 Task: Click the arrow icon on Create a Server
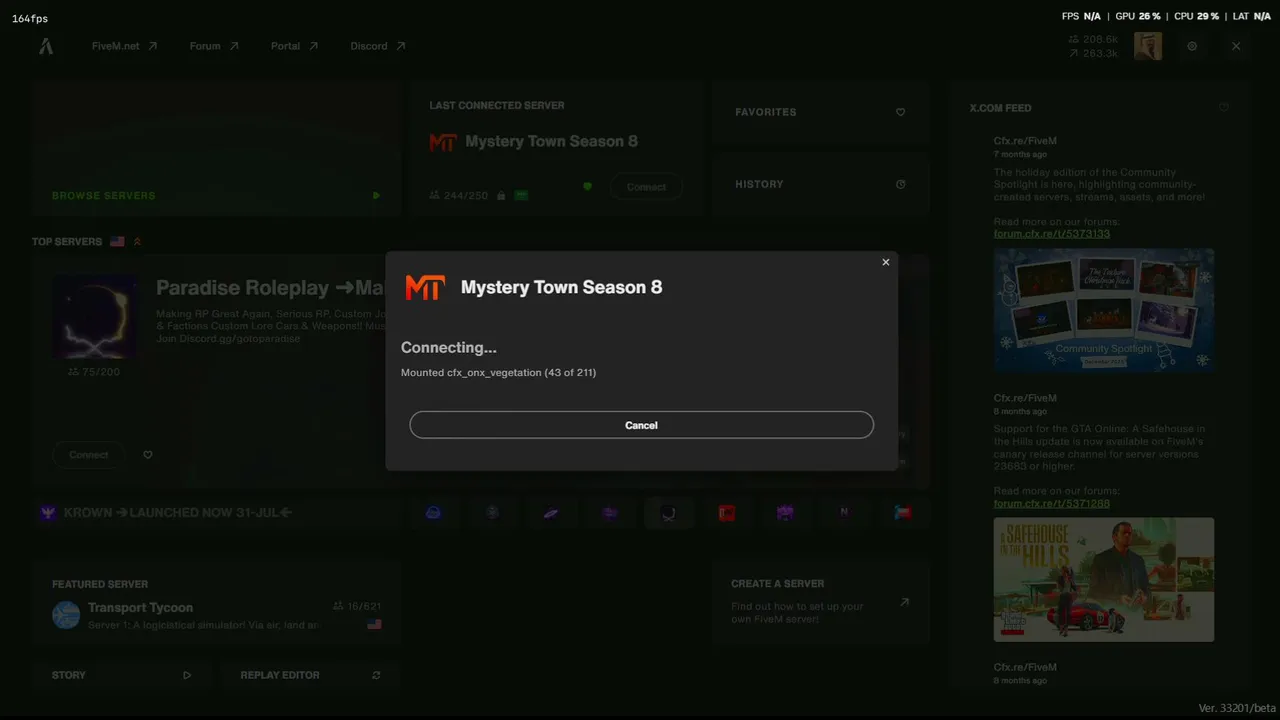click(905, 602)
